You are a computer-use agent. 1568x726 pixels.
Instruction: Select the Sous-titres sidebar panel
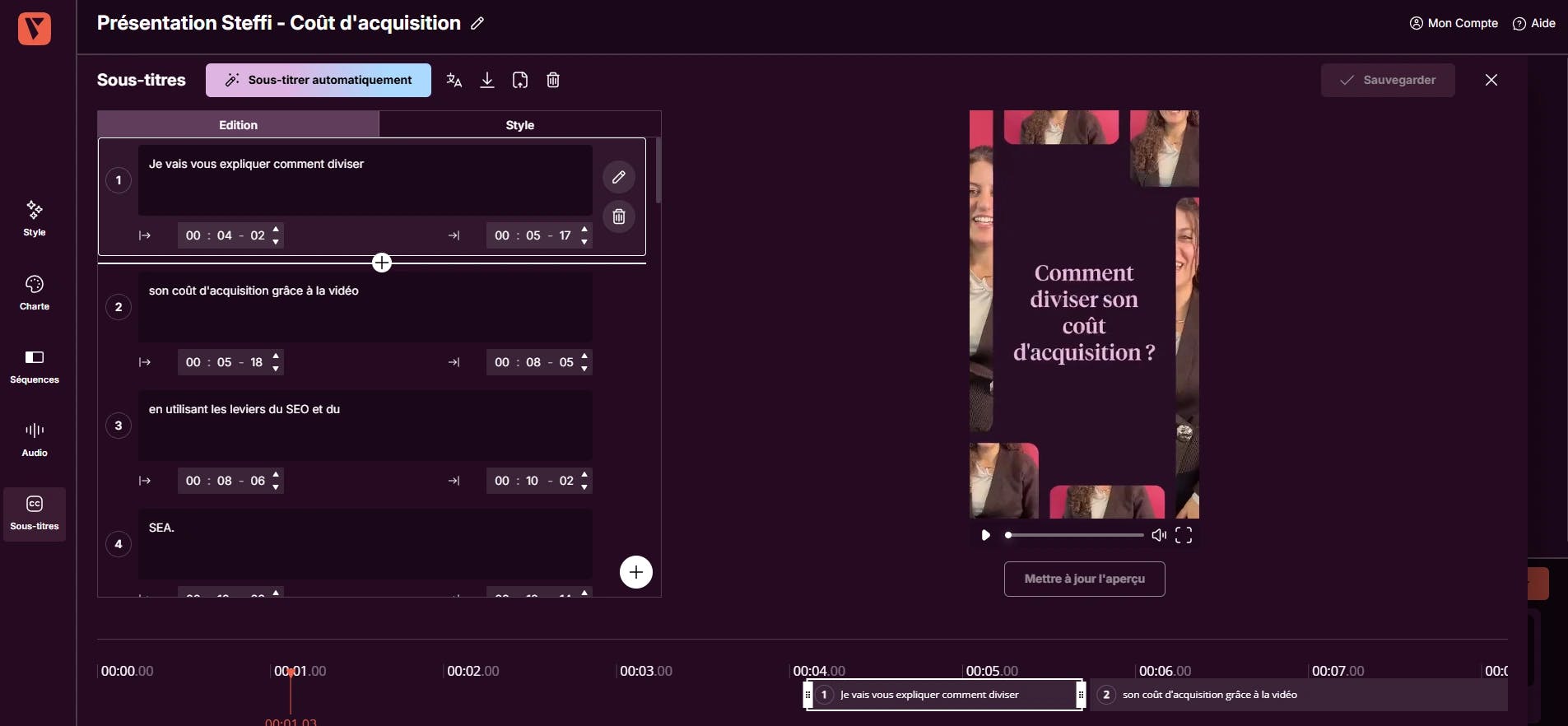pos(35,514)
